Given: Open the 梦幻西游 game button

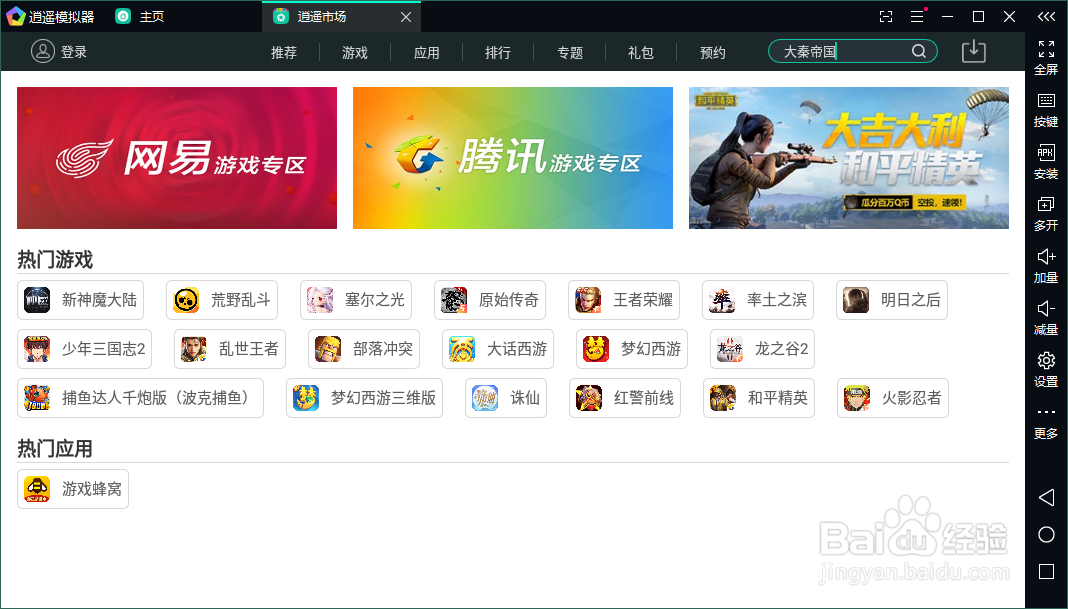Looking at the screenshot, I should 632,349.
